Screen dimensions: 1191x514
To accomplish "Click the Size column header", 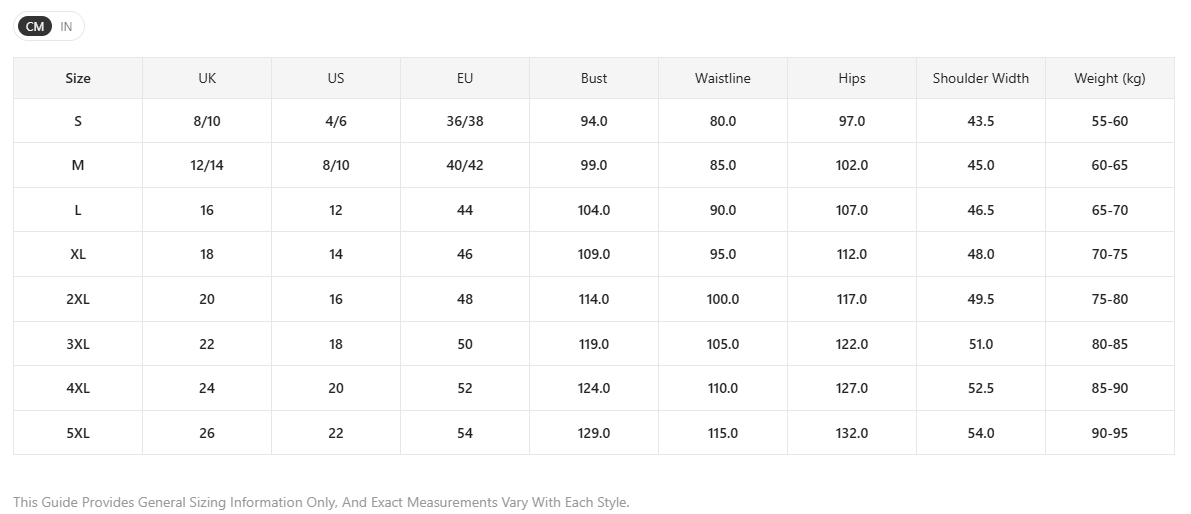I will (x=77, y=78).
